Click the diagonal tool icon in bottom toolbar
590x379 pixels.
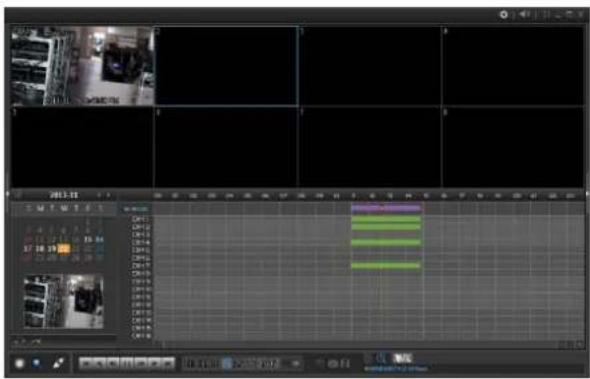pyautogui.click(x=58, y=363)
